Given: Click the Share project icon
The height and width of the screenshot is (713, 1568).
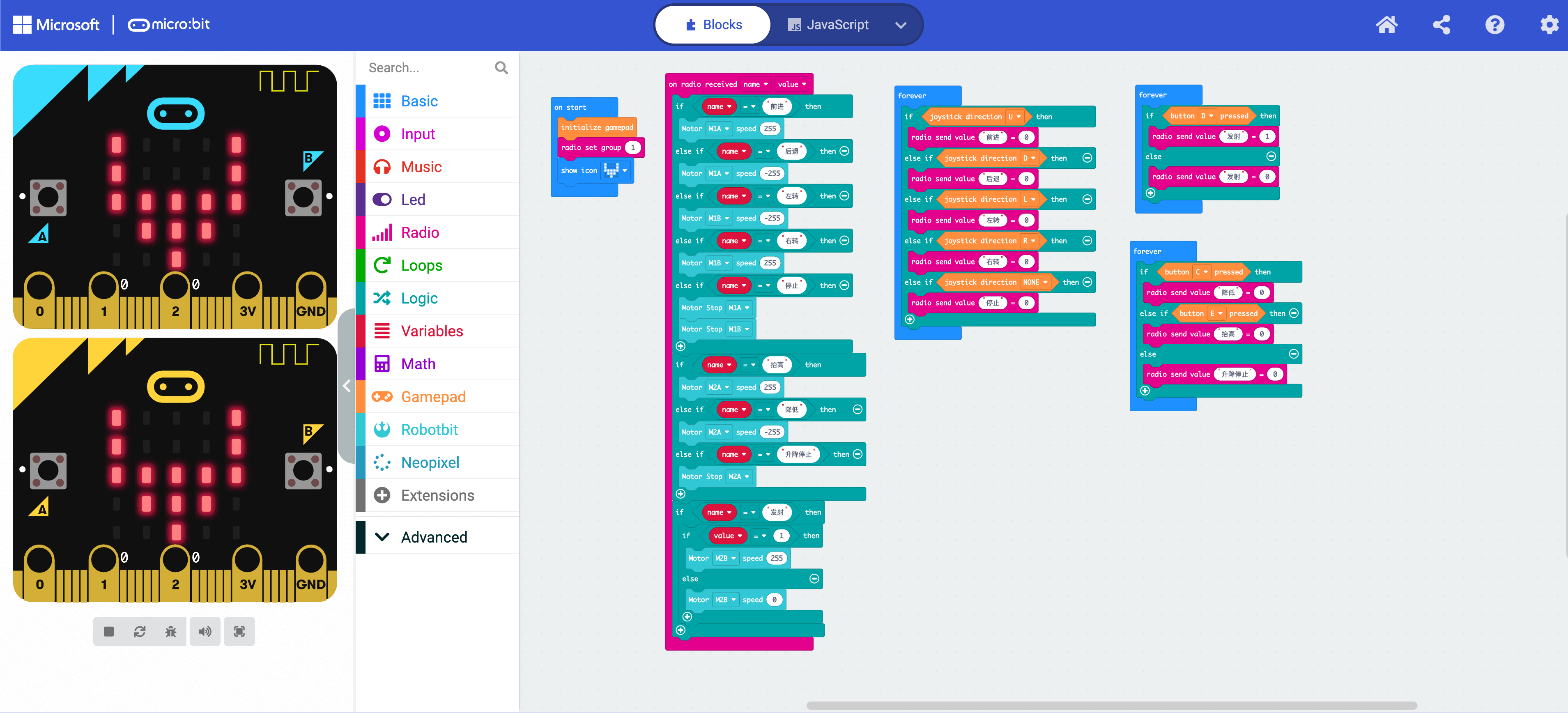Looking at the screenshot, I should (1441, 25).
